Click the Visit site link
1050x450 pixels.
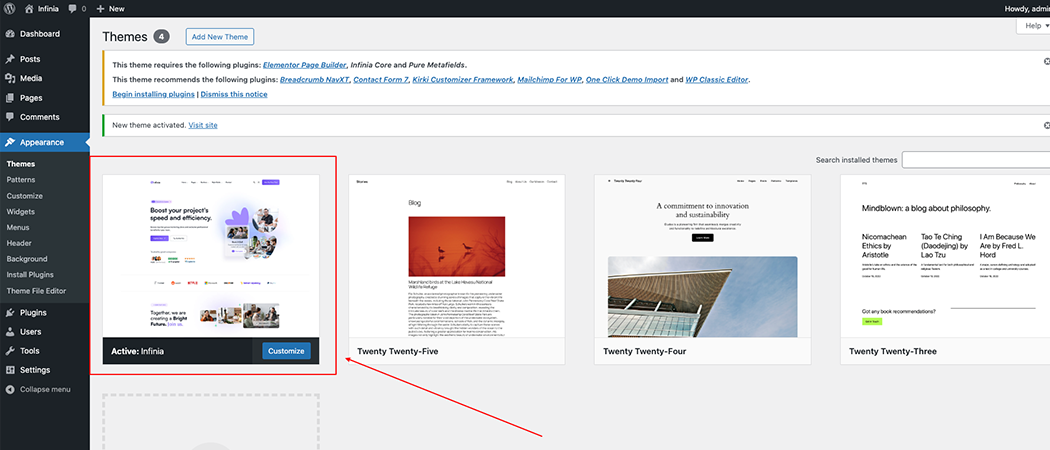click(203, 125)
